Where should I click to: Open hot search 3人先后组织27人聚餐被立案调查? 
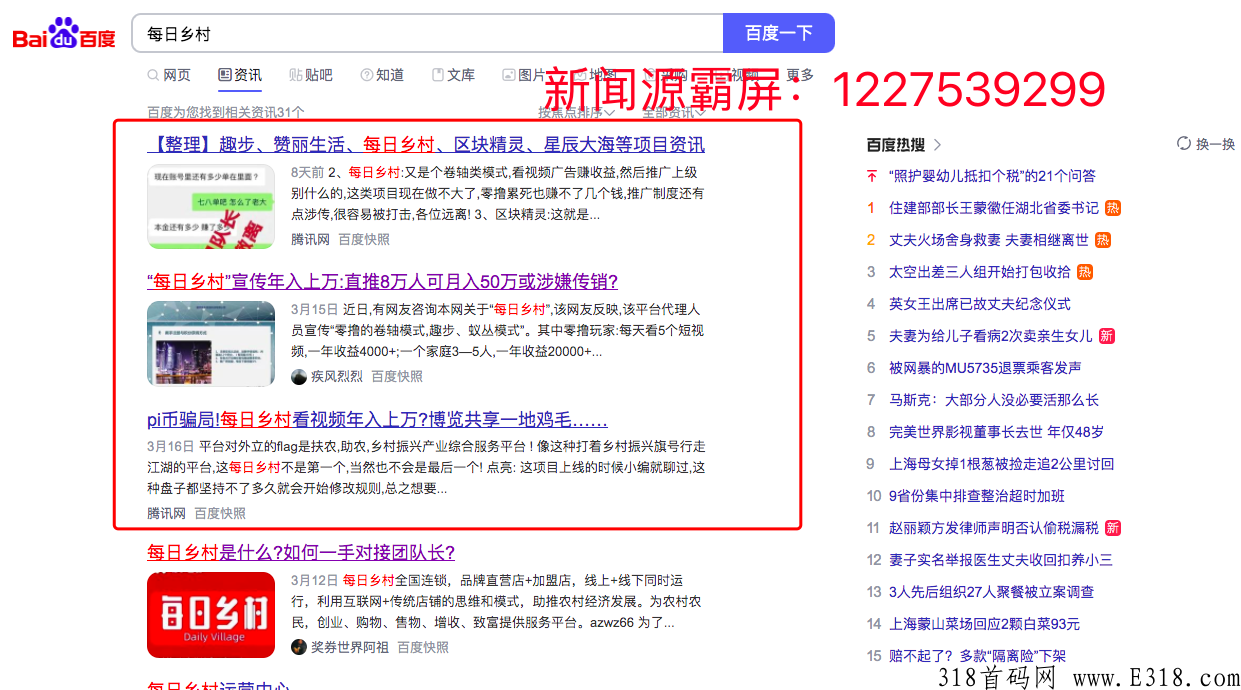pyautogui.click(x=992, y=592)
